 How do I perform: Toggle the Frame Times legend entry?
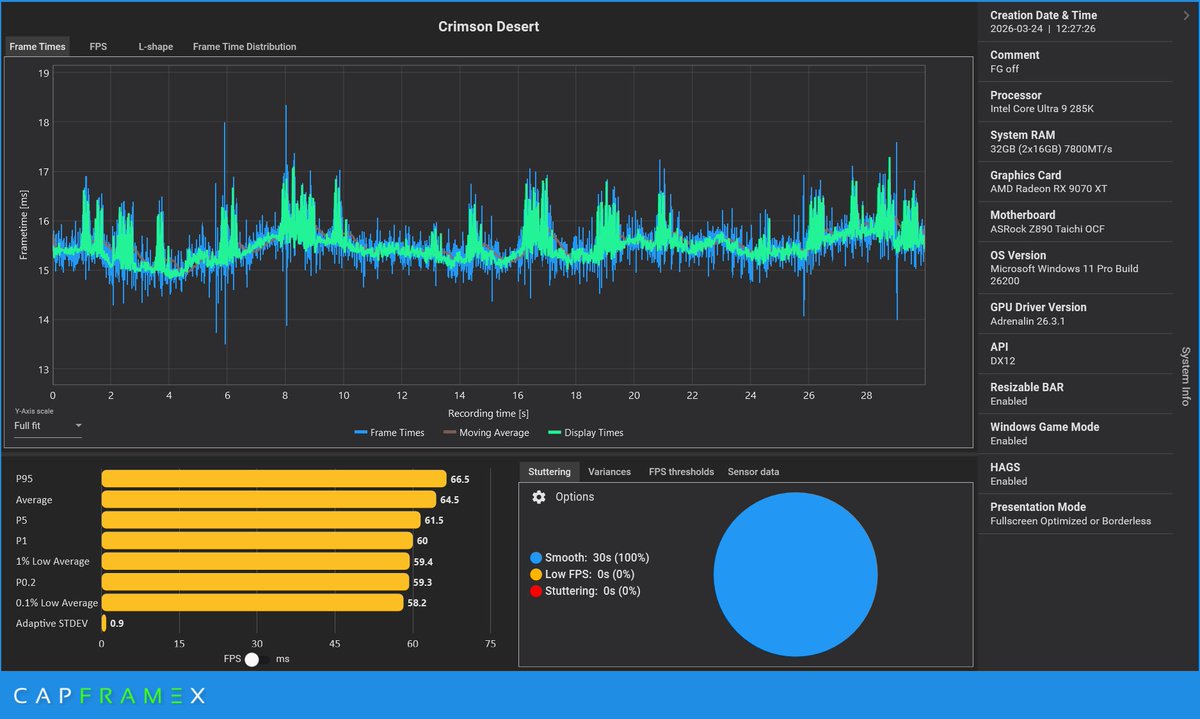tap(389, 433)
